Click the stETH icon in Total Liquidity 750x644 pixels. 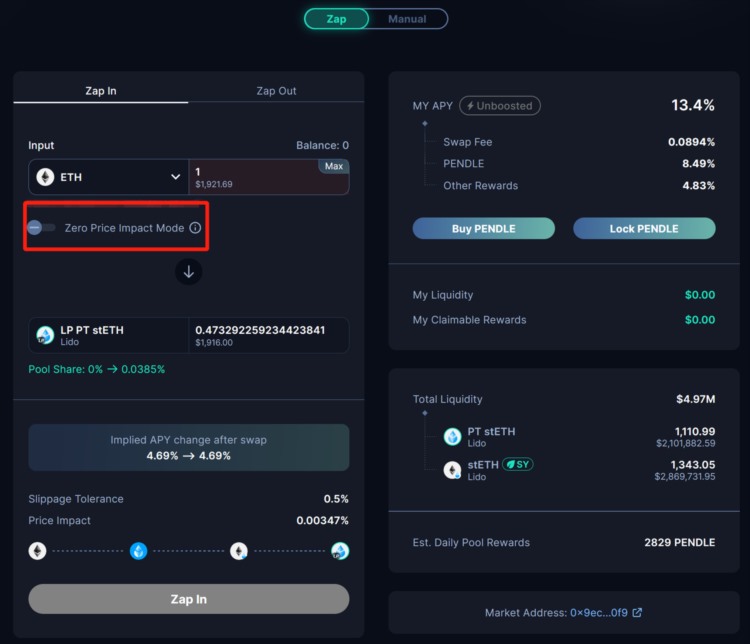(x=453, y=470)
